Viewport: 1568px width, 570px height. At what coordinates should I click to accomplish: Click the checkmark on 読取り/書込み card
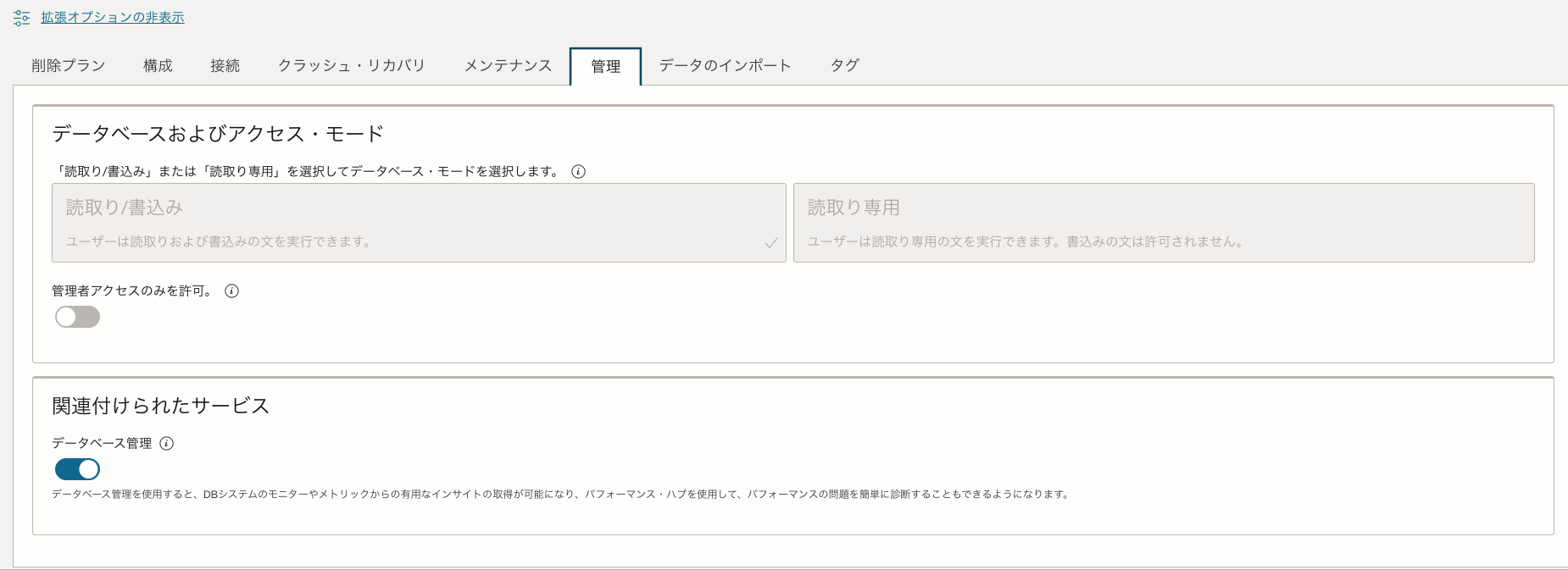771,243
